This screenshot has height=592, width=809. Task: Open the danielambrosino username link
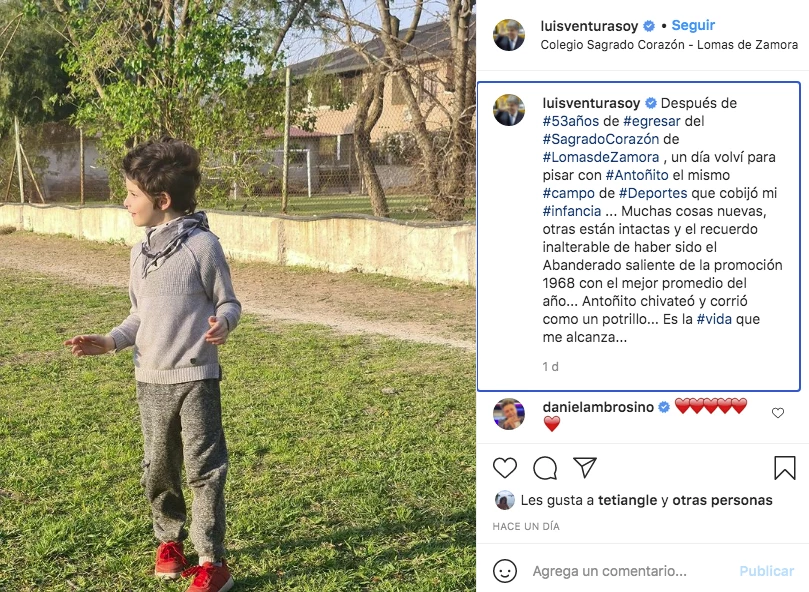coord(598,407)
